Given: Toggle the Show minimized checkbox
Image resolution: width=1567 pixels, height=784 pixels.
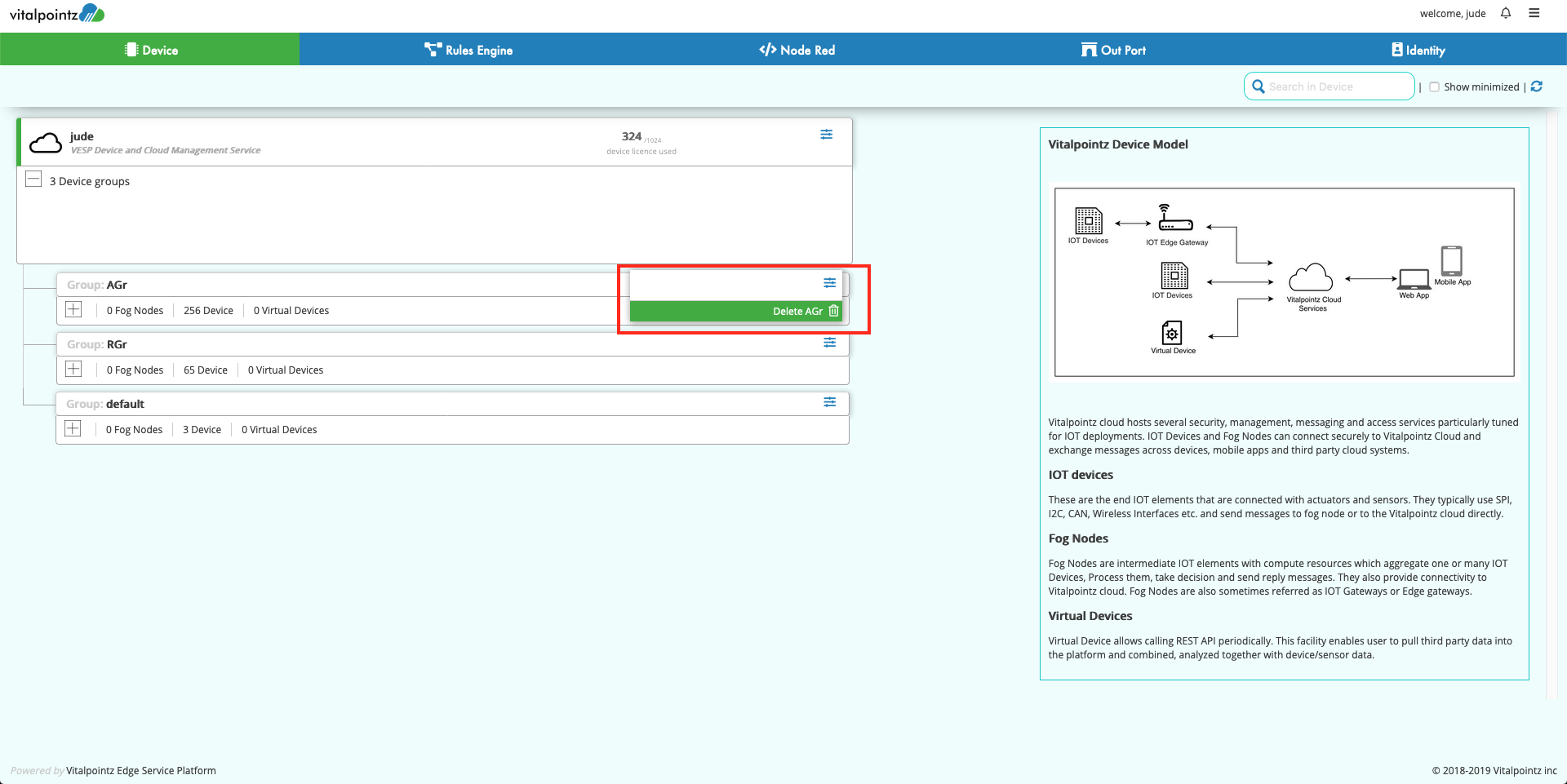Looking at the screenshot, I should click(x=1434, y=87).
